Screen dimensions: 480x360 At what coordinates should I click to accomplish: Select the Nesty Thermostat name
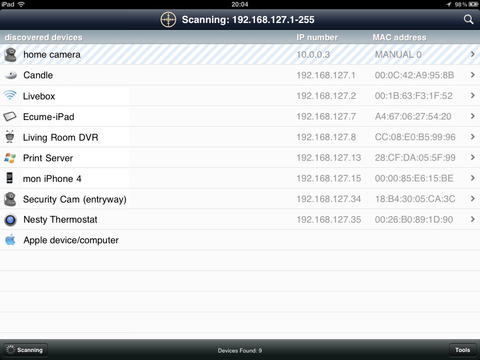(x=60, y=220)
